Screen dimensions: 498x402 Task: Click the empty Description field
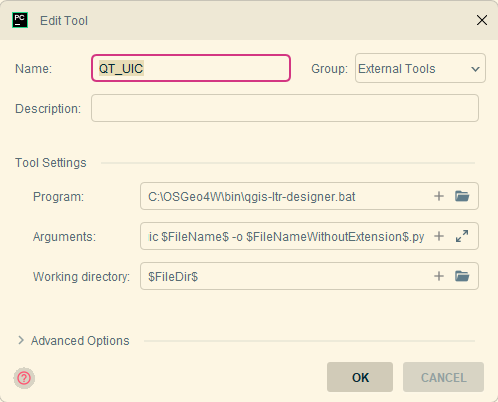click(x=285, y=108)
